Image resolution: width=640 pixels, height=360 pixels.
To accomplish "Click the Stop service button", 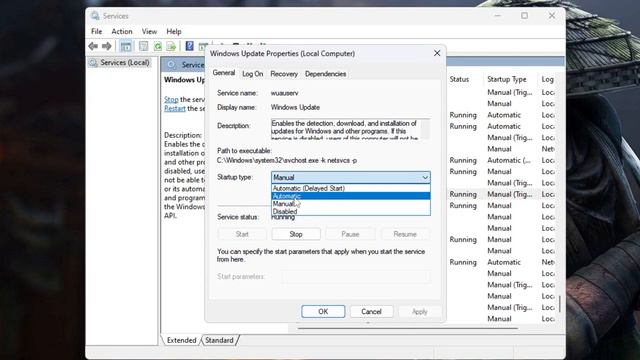I will coord(296,234).
